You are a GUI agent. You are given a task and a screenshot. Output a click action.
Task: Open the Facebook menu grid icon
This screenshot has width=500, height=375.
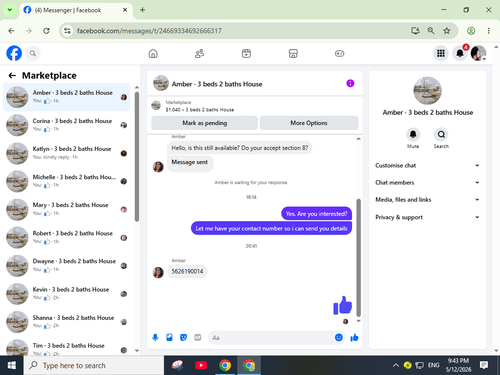[441, 53]
